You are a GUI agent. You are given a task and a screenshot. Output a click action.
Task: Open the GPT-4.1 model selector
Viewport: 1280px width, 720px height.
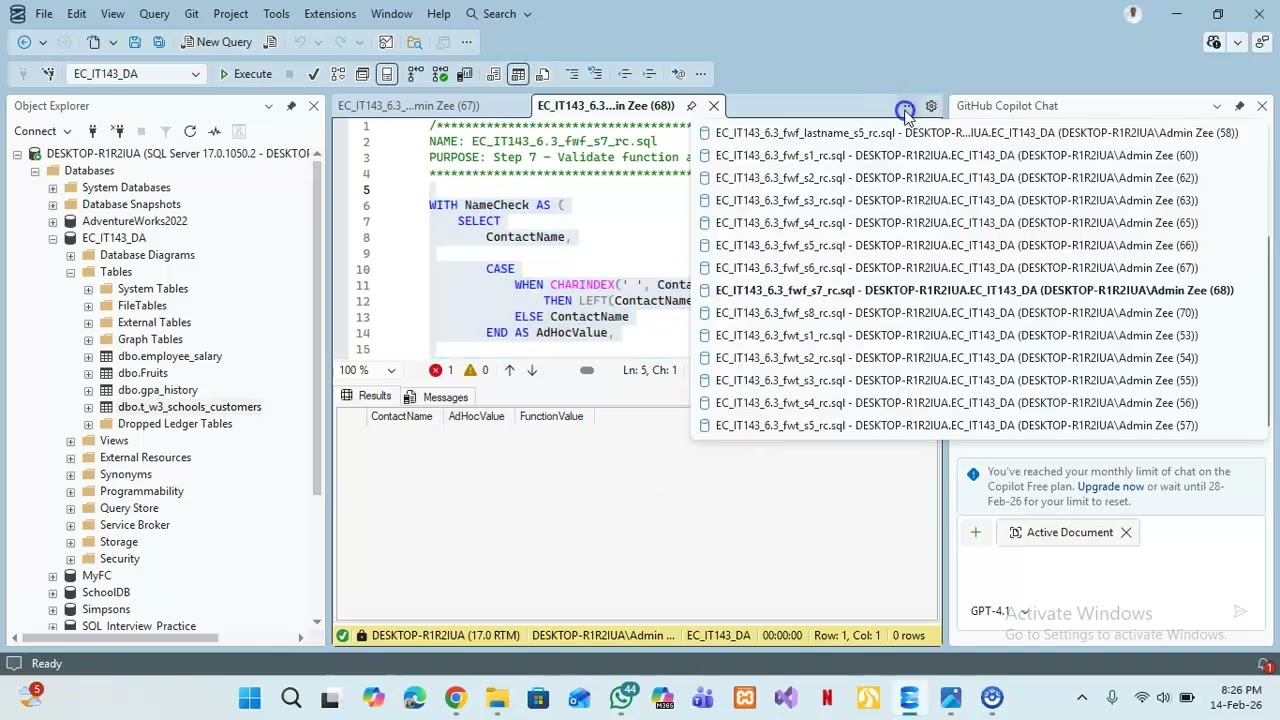pyautogui.click(x=999, y=611)
